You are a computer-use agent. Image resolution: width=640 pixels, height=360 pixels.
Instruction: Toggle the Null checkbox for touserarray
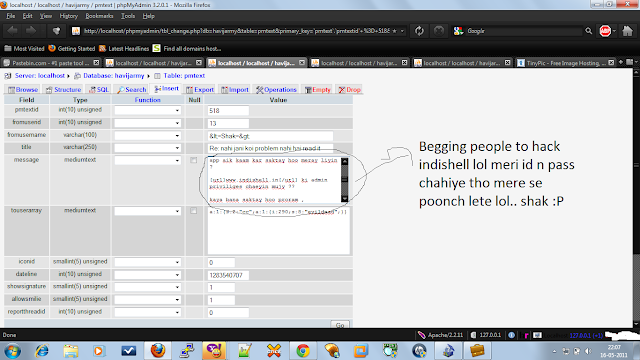click(193, 211)
